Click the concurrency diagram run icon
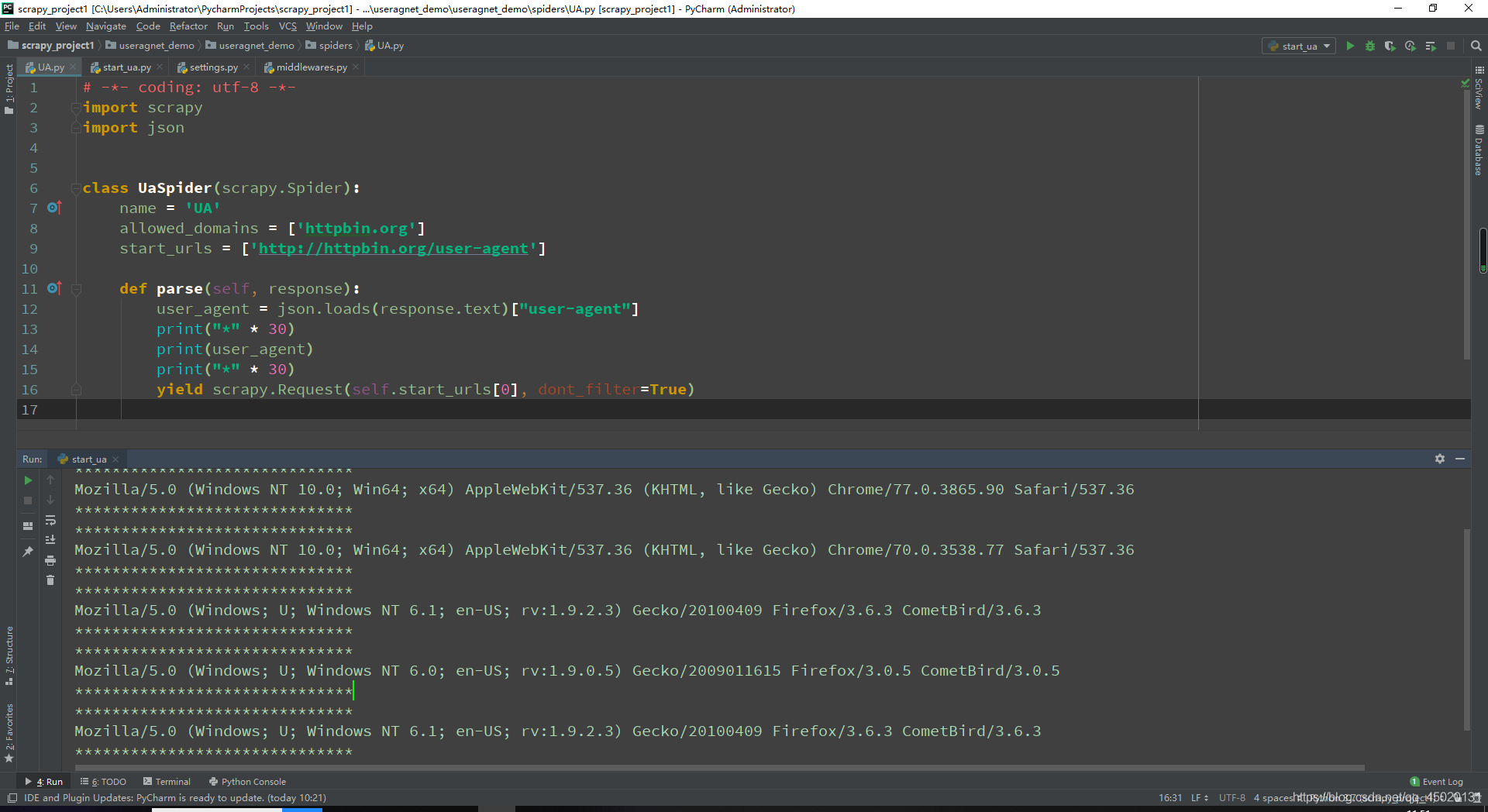Viewport: 1488px width, 812px height. point(1431,46)
